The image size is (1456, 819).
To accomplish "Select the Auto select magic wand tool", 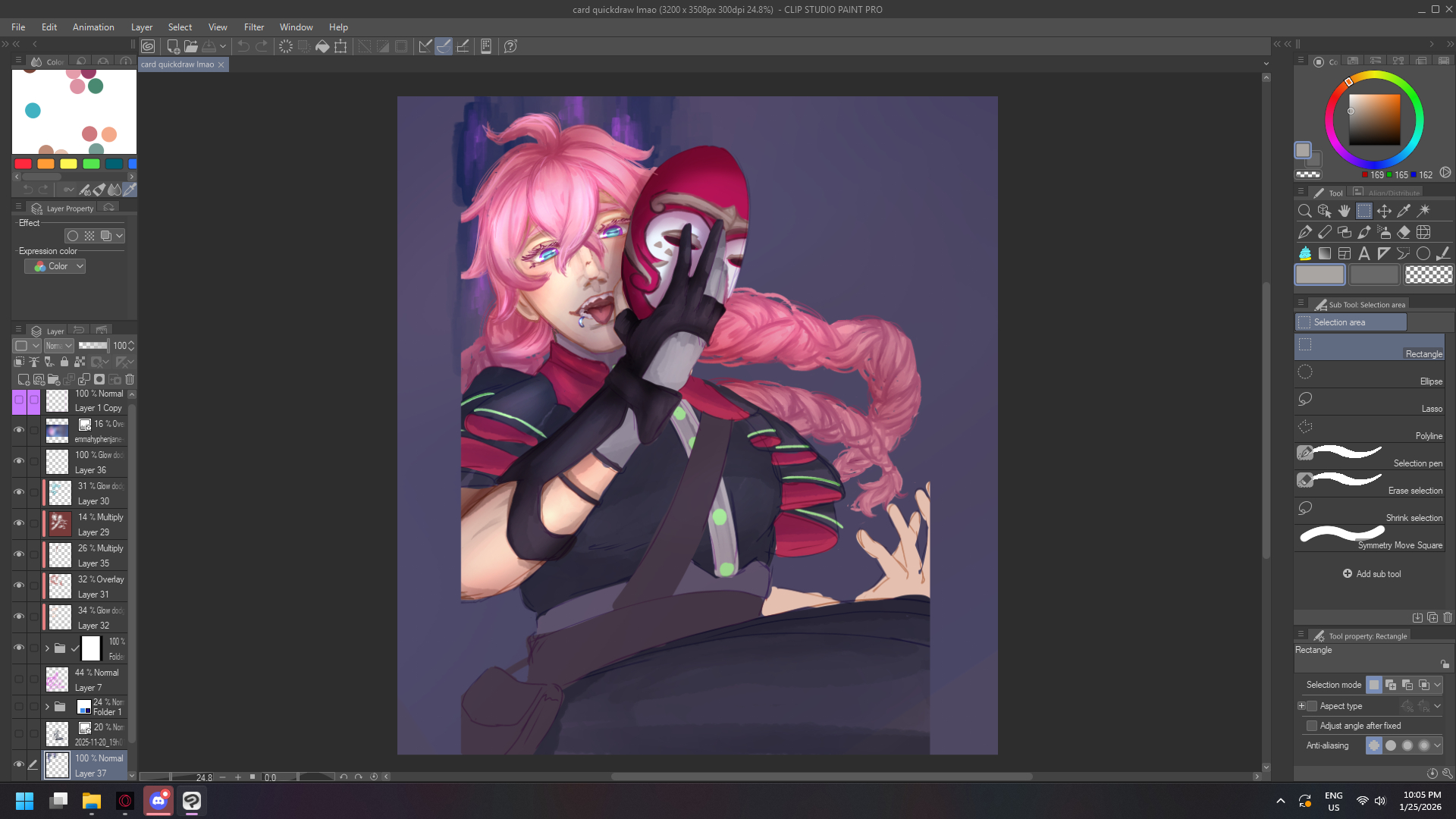I will 1424,211.
